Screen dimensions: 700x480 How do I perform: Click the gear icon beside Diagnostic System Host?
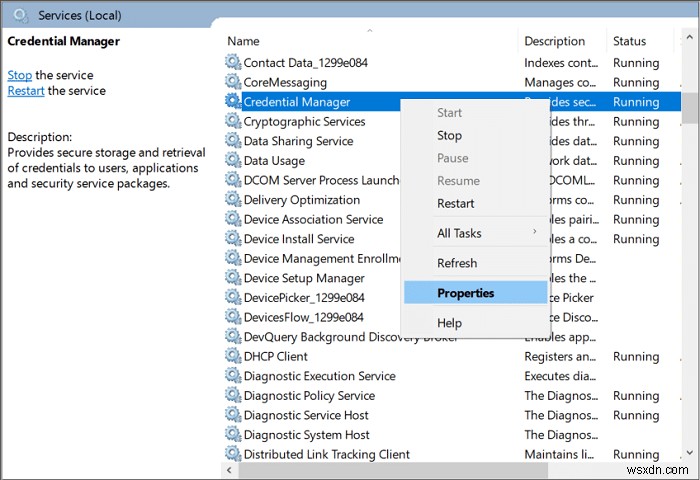tap(233, 435)
